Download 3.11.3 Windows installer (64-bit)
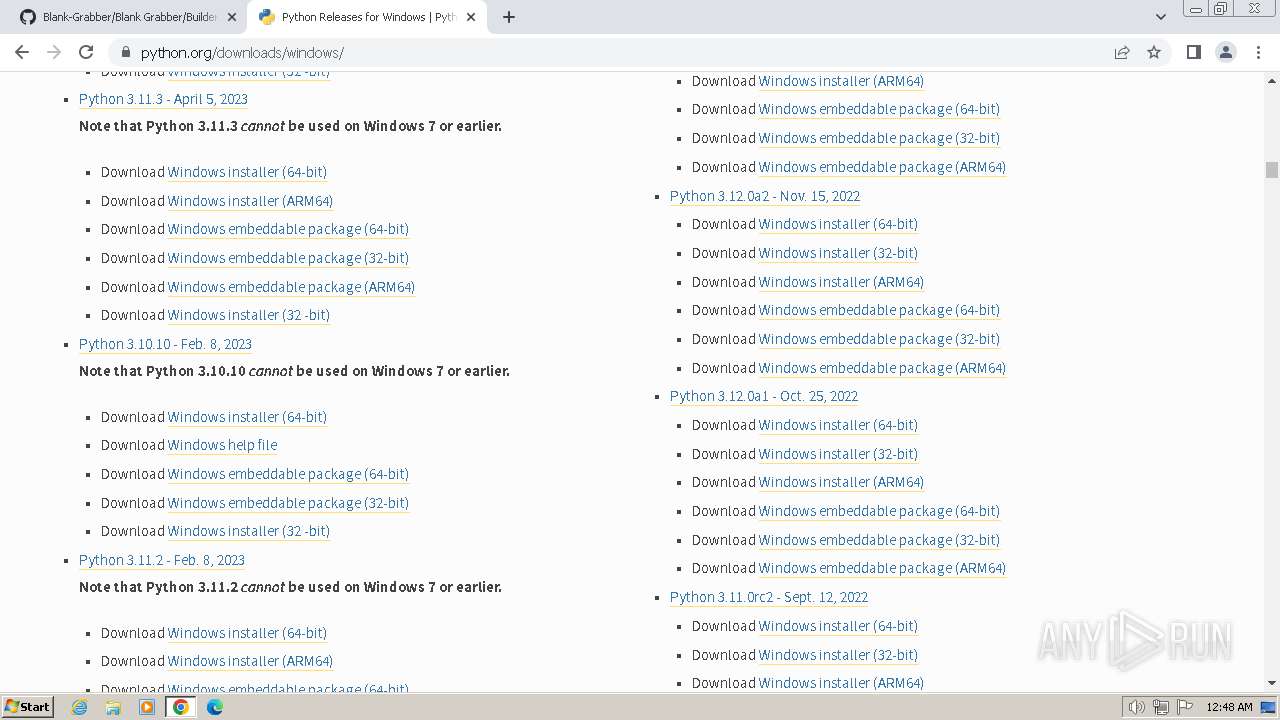 (x=247, y=172)
